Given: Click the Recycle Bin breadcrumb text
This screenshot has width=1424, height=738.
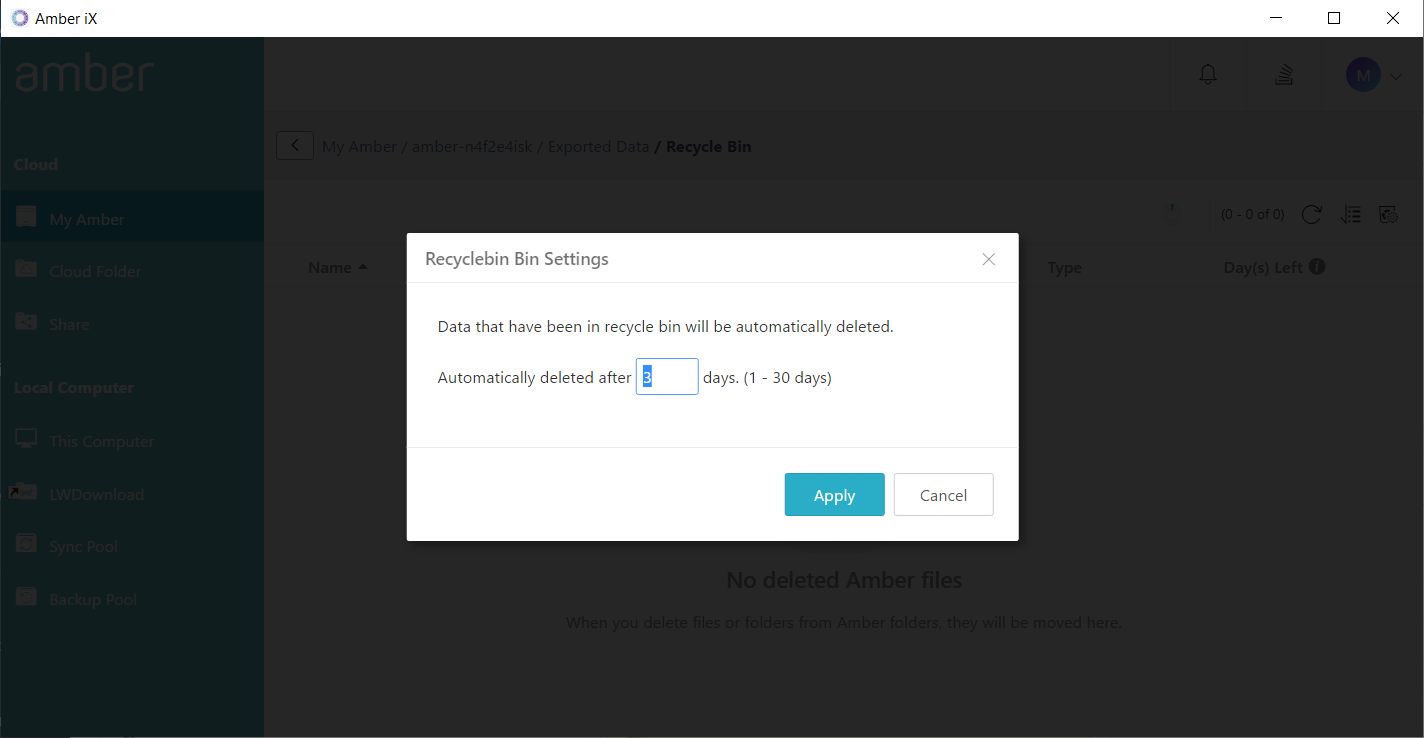Looking at the screenshot, I should 709,147.
